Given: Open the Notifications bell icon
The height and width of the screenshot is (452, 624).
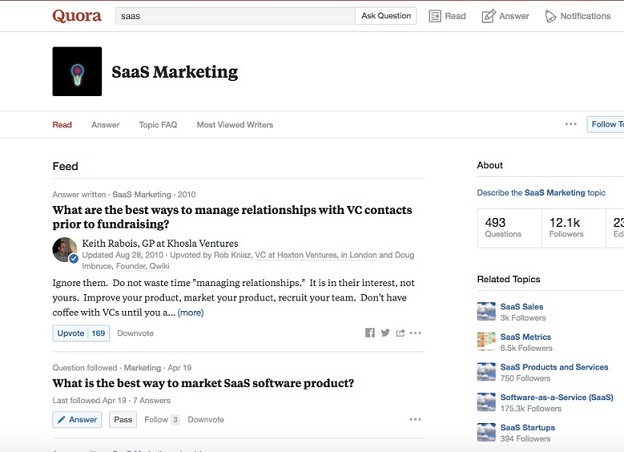Looking at the screenshot, I should [550, 16].
